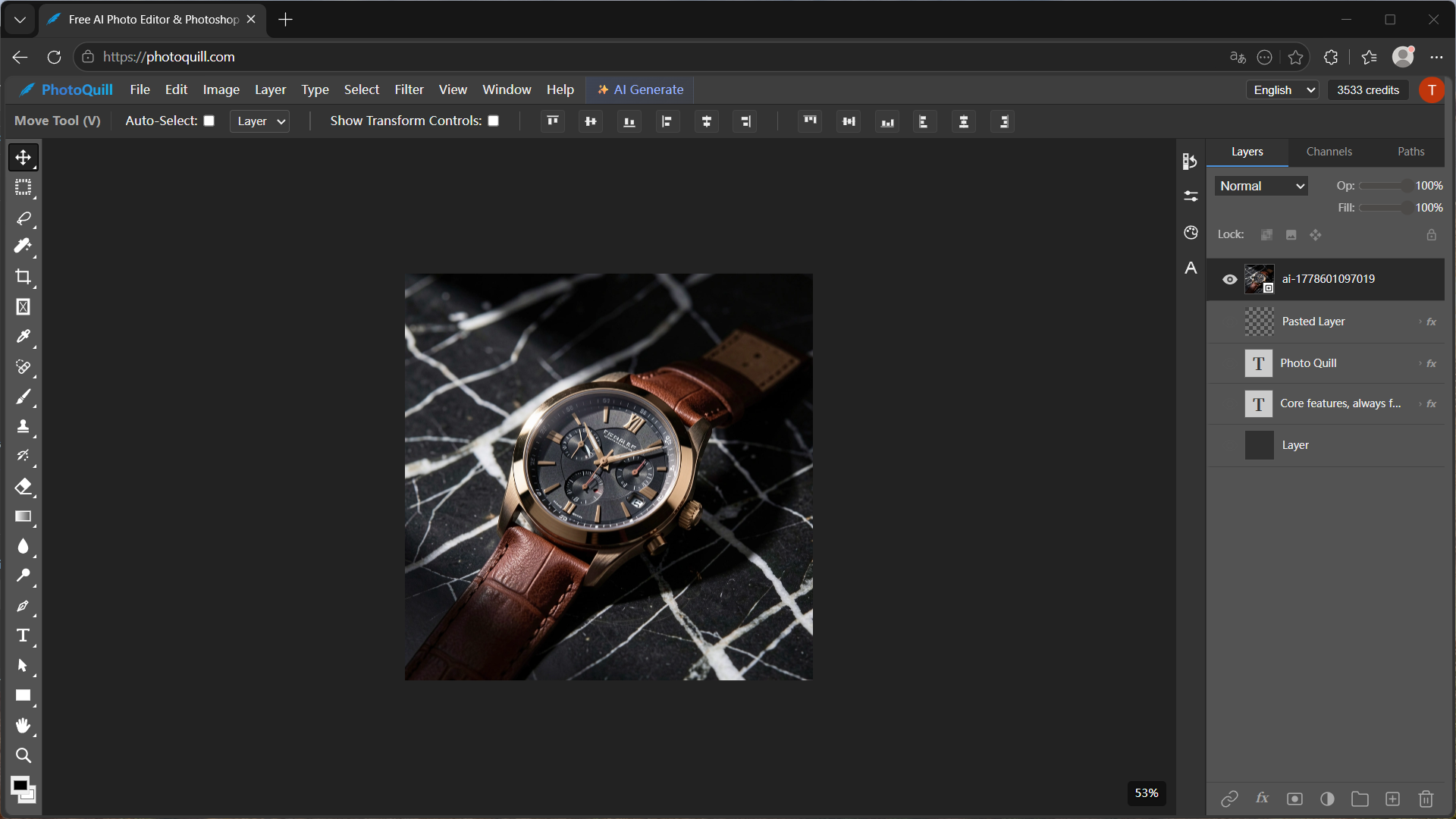Create a new layer group folder
This screenshot has width=1456, height=819.
(x=1360, y=799)
